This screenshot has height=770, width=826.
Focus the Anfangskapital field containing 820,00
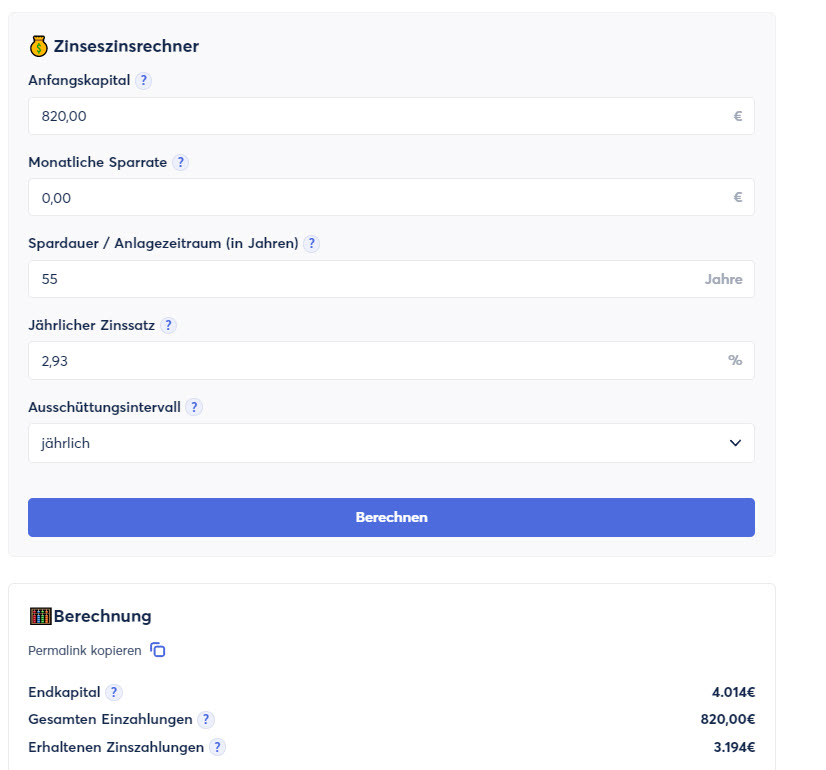click(x=380, y=116)
